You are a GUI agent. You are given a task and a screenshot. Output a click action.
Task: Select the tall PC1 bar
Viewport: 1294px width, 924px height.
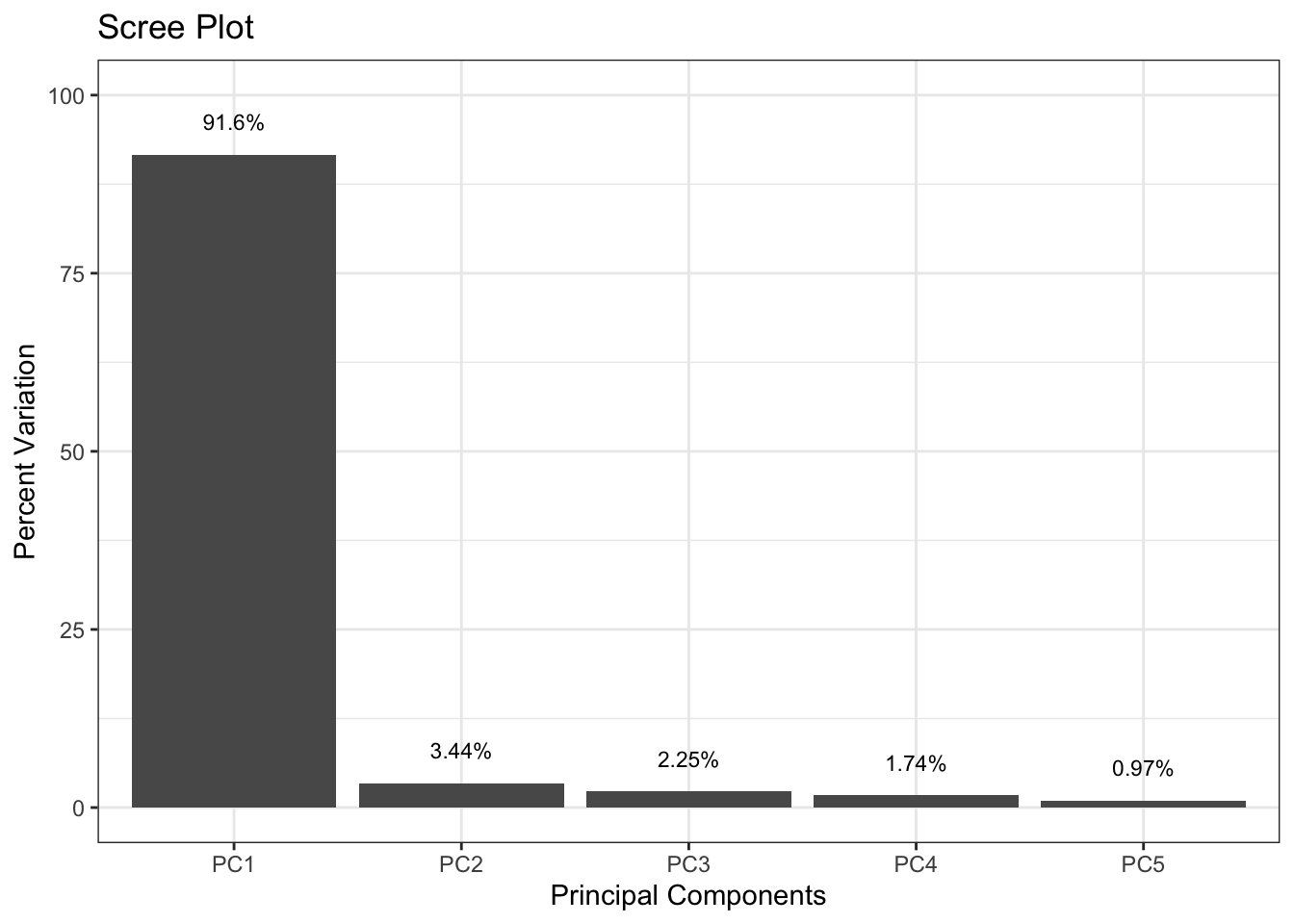(x=233, y=481)
